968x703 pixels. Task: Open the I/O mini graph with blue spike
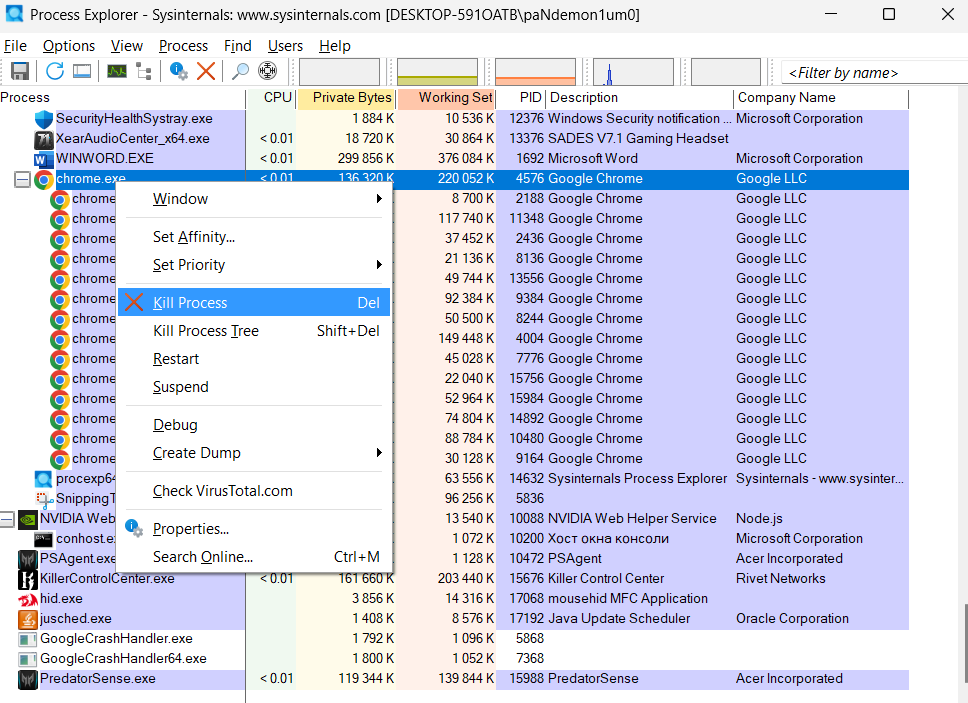point(633,72)
